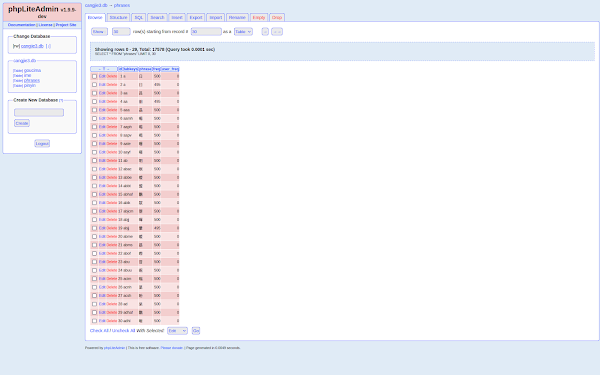The width and height of the screenshot is (600, 375).
Task: Switch to the Structure tab
Action: pos(118,18)
